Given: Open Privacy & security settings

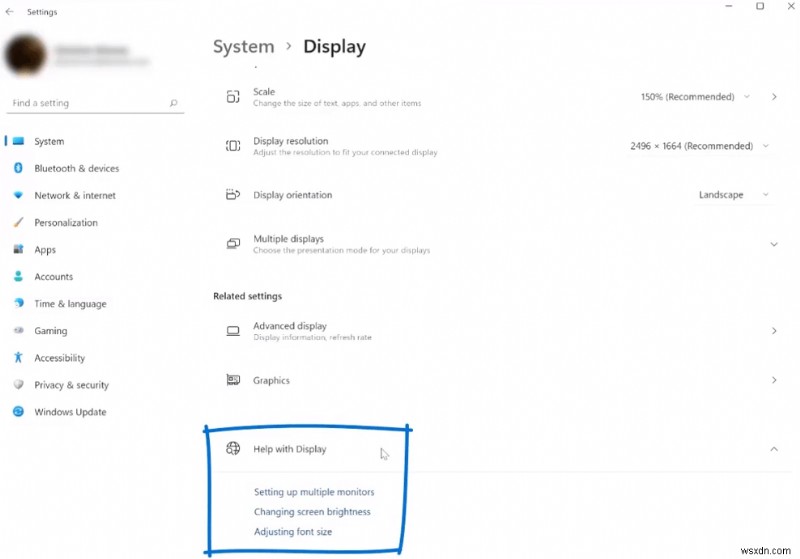Looking at the screenshot, I should (x=71, y=385).
